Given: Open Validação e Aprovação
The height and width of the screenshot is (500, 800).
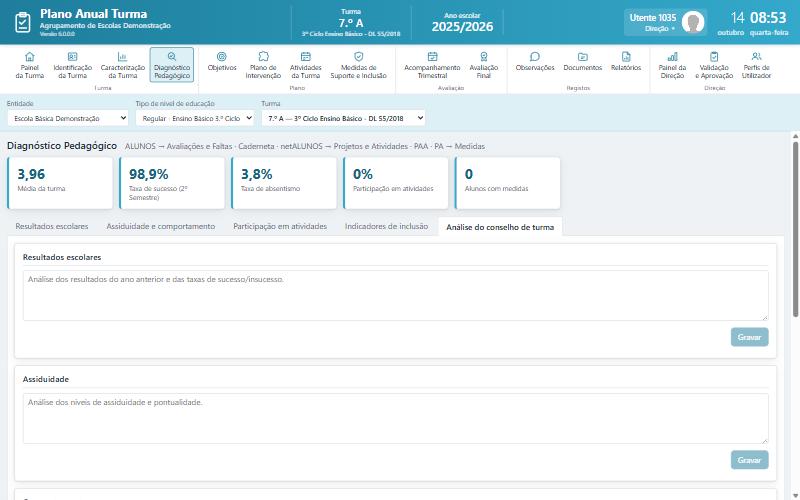Looking at the screenshot, I should point(714,65).
